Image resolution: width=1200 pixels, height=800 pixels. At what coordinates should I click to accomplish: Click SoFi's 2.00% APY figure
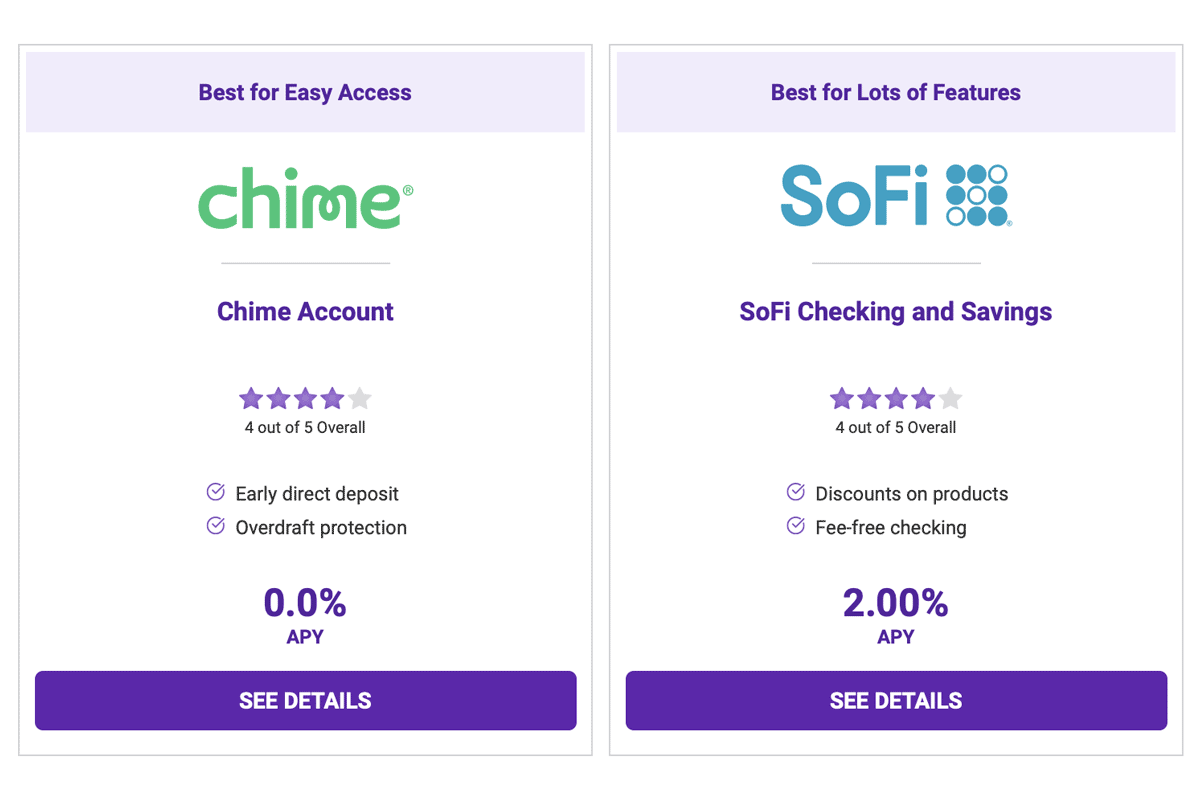(896, 603)
